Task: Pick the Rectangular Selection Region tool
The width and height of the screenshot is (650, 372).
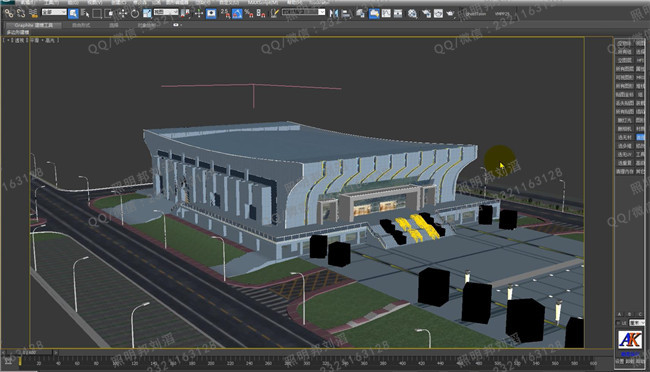Action: pos(97,13)
